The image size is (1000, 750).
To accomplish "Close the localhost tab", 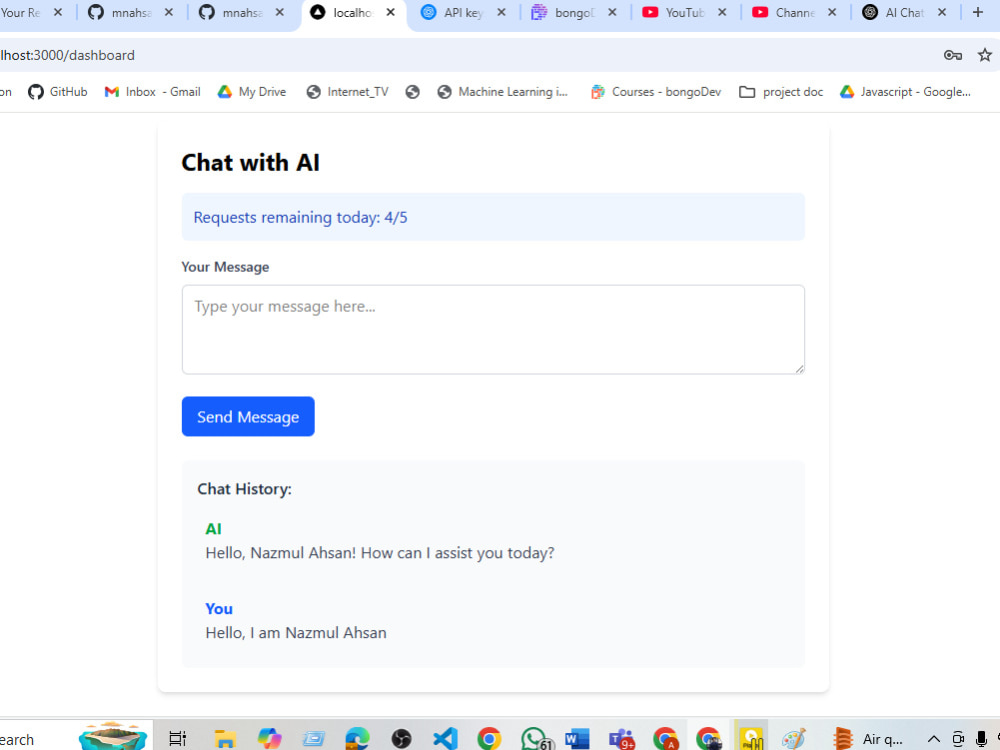I will [x=390, y=12].
